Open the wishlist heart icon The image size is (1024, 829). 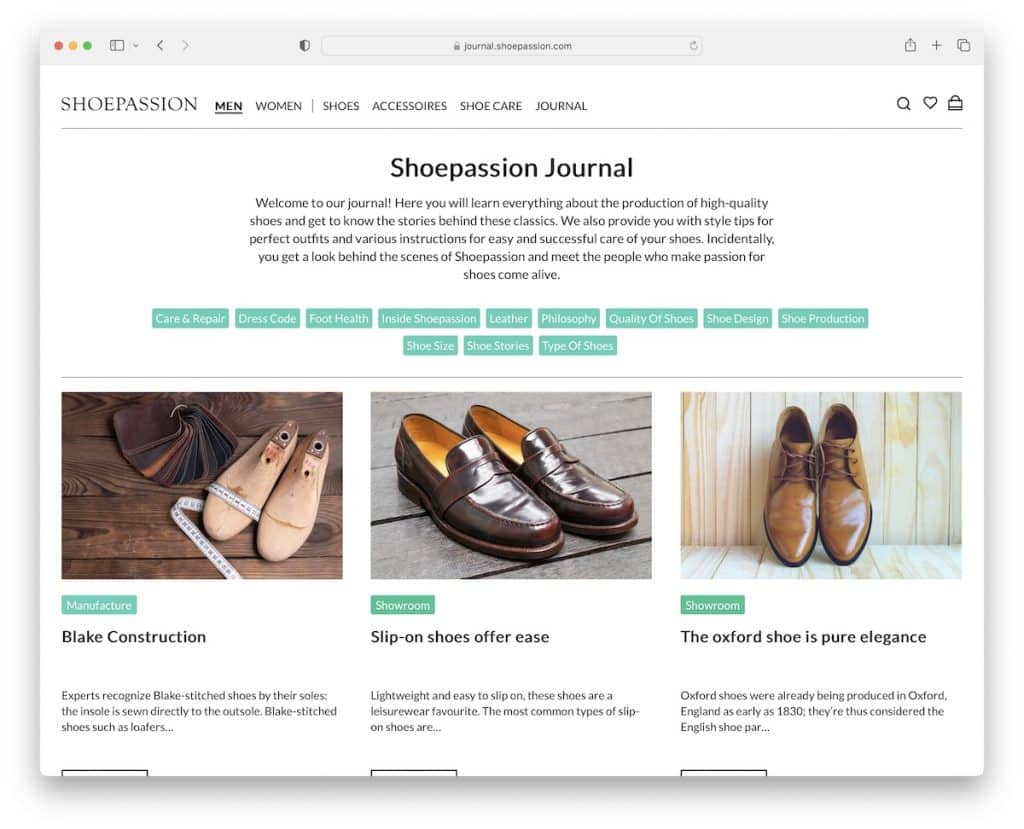[x=930, y=103]
